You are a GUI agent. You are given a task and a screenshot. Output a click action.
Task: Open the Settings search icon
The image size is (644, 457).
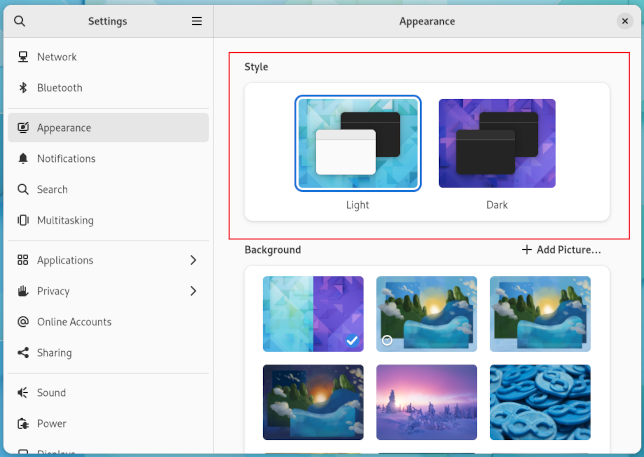(19, 21)
